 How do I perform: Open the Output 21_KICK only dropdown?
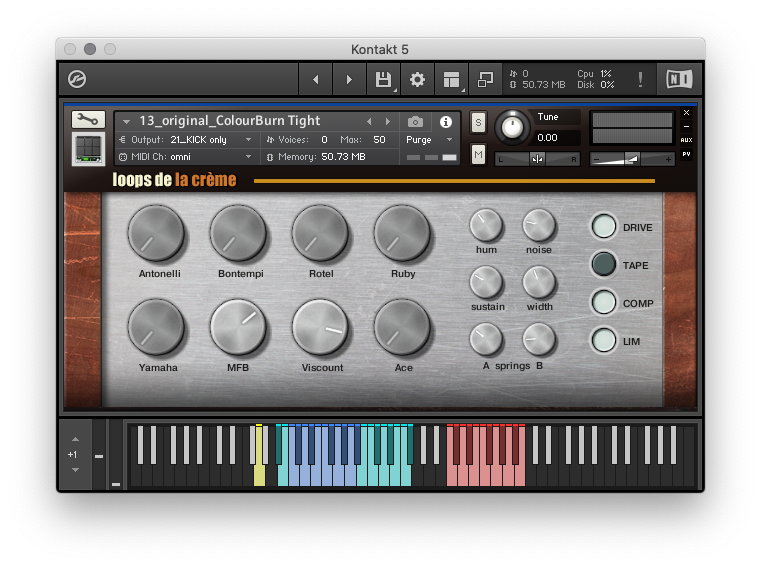186,140
